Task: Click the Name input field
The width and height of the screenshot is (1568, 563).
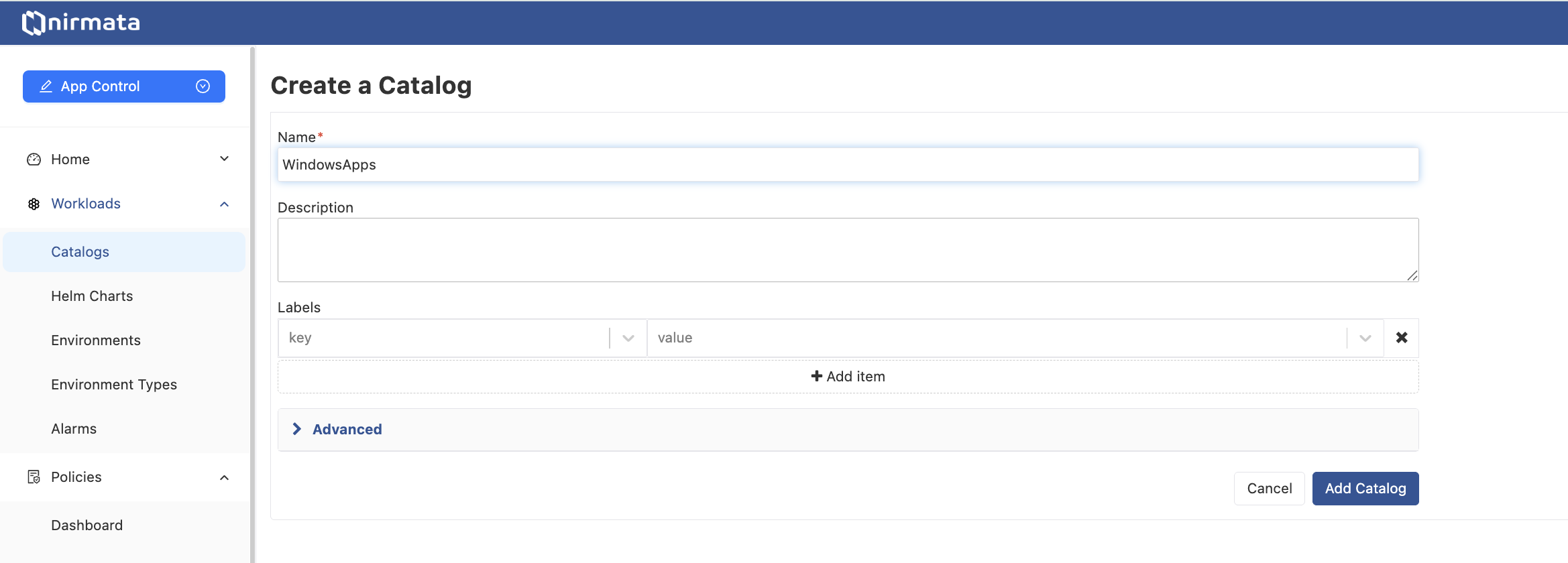Action: click(848, 165)
